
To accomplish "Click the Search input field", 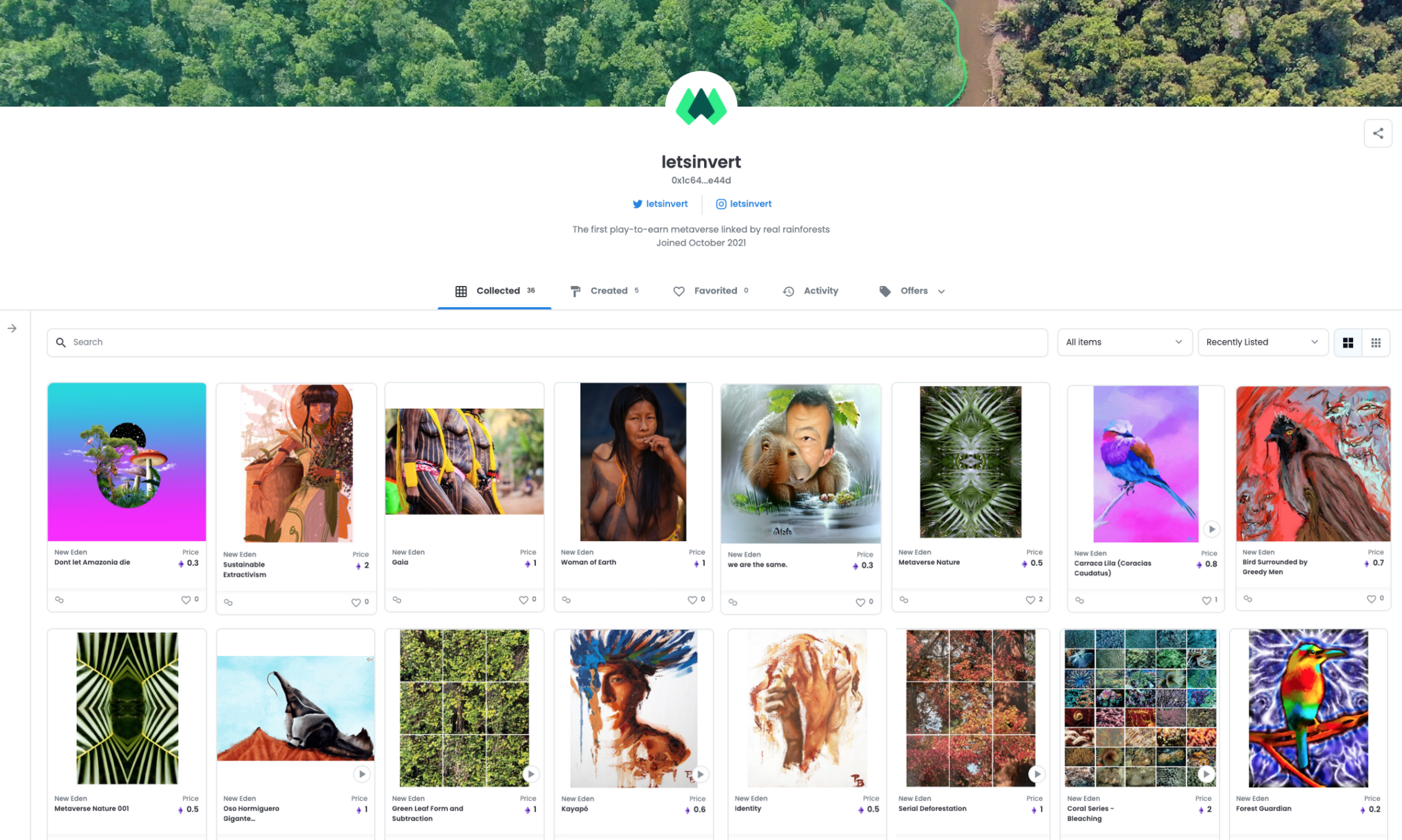I will click(547, 342).
